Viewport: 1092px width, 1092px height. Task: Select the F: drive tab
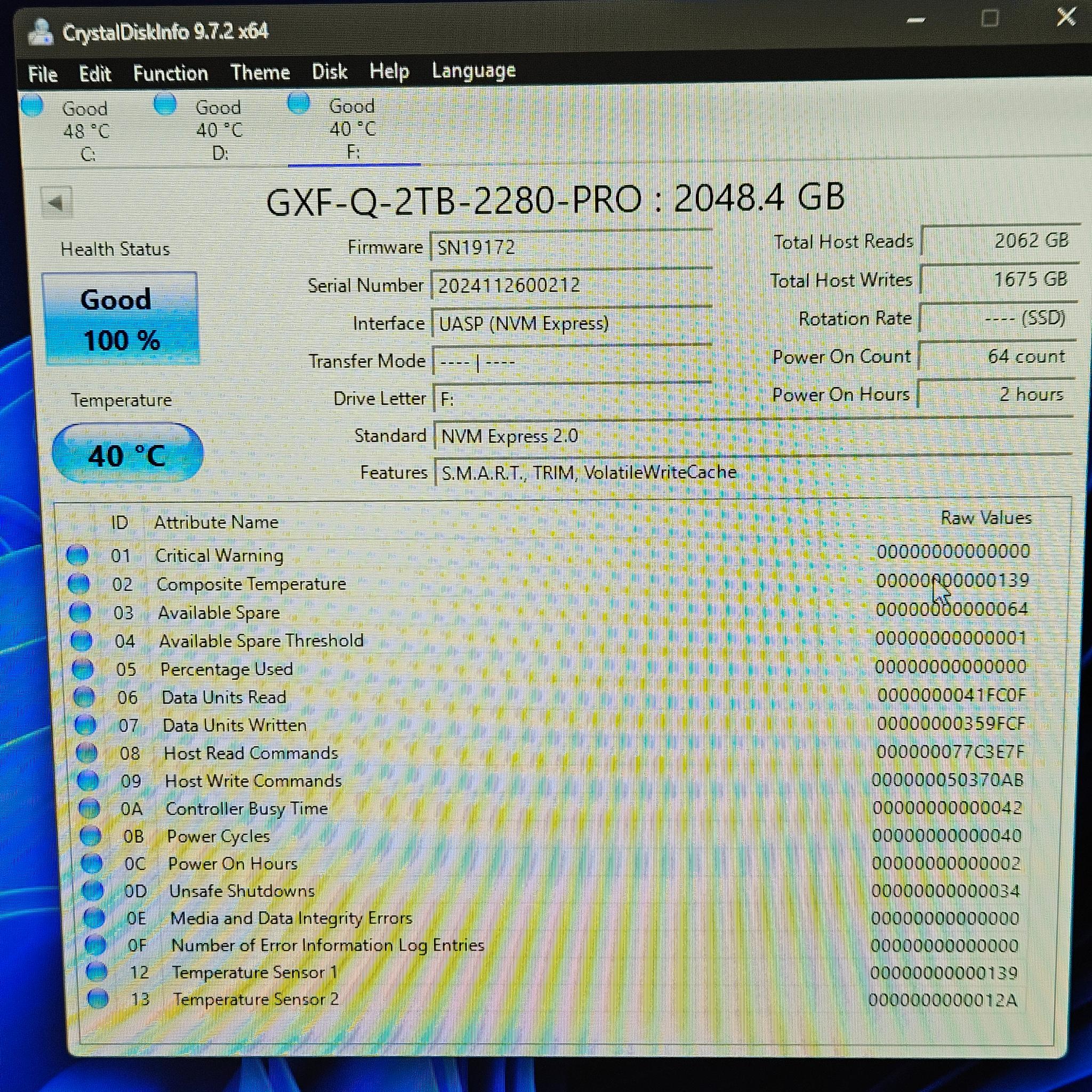coord(352,129)
